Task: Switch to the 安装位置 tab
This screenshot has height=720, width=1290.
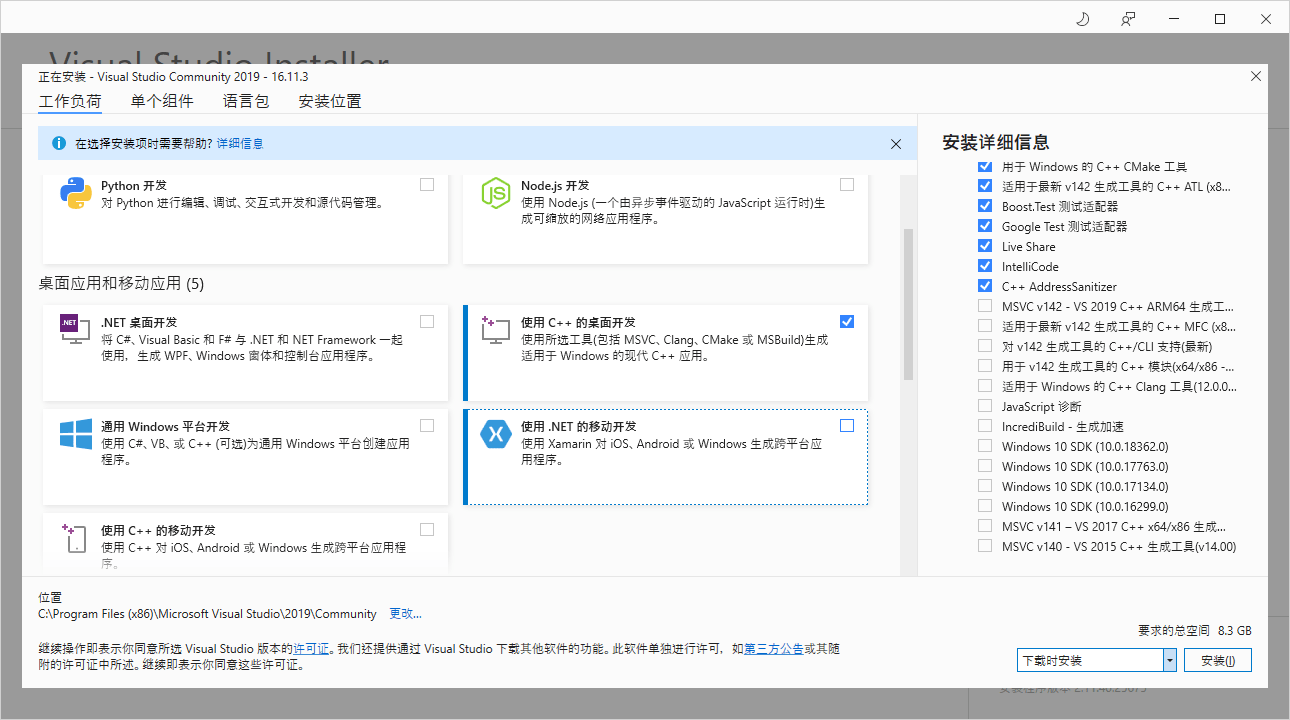Action: (x=330, y=101)
